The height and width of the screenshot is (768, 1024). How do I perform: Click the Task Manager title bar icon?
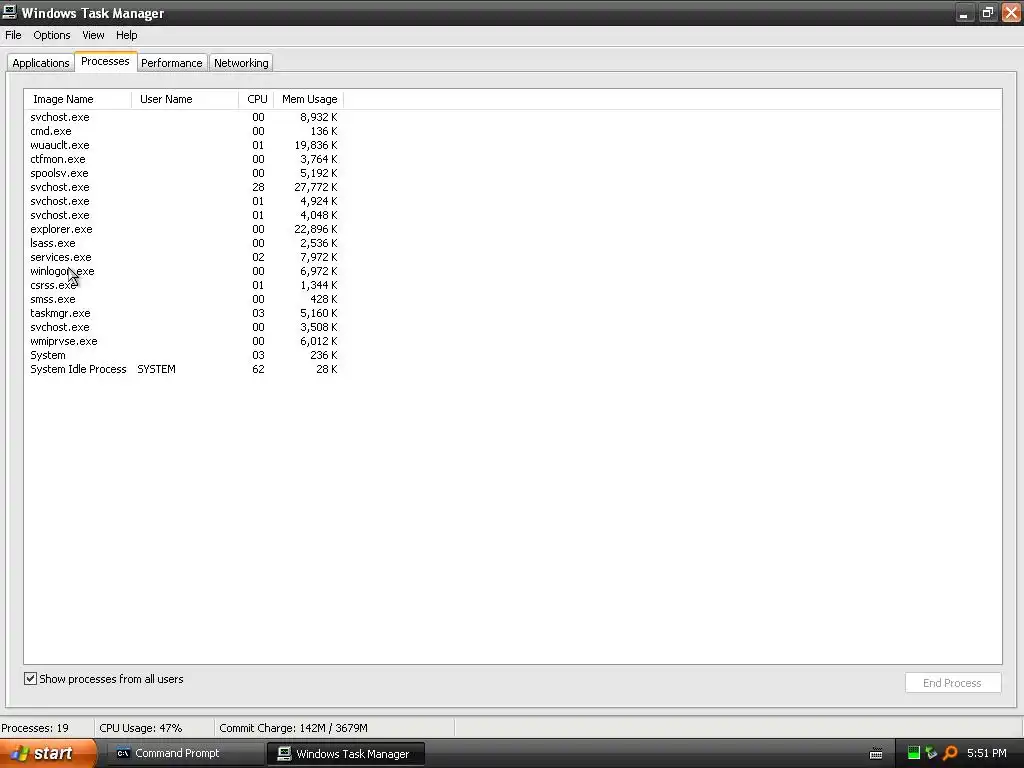click(9, 12)
